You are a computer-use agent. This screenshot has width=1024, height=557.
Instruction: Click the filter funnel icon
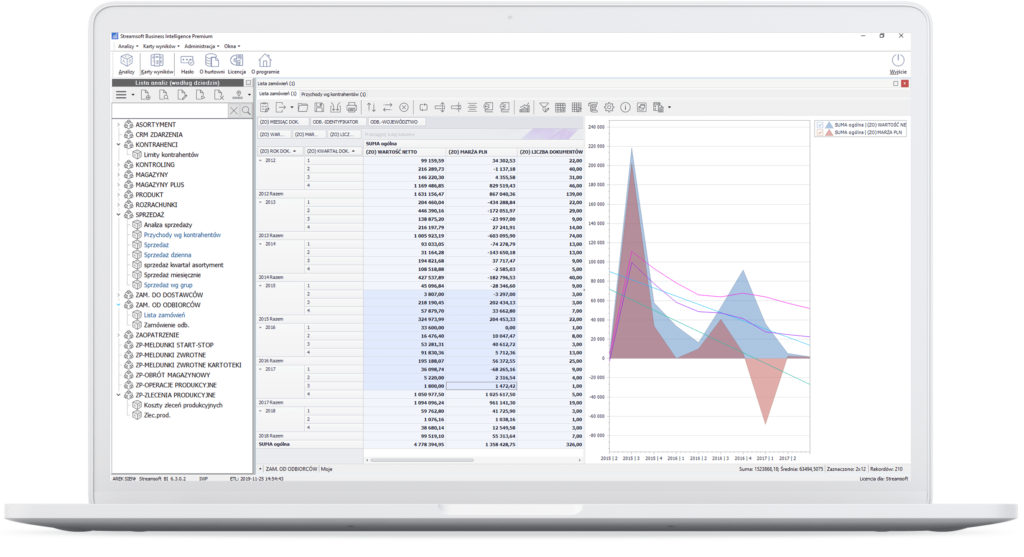point(544,107)
